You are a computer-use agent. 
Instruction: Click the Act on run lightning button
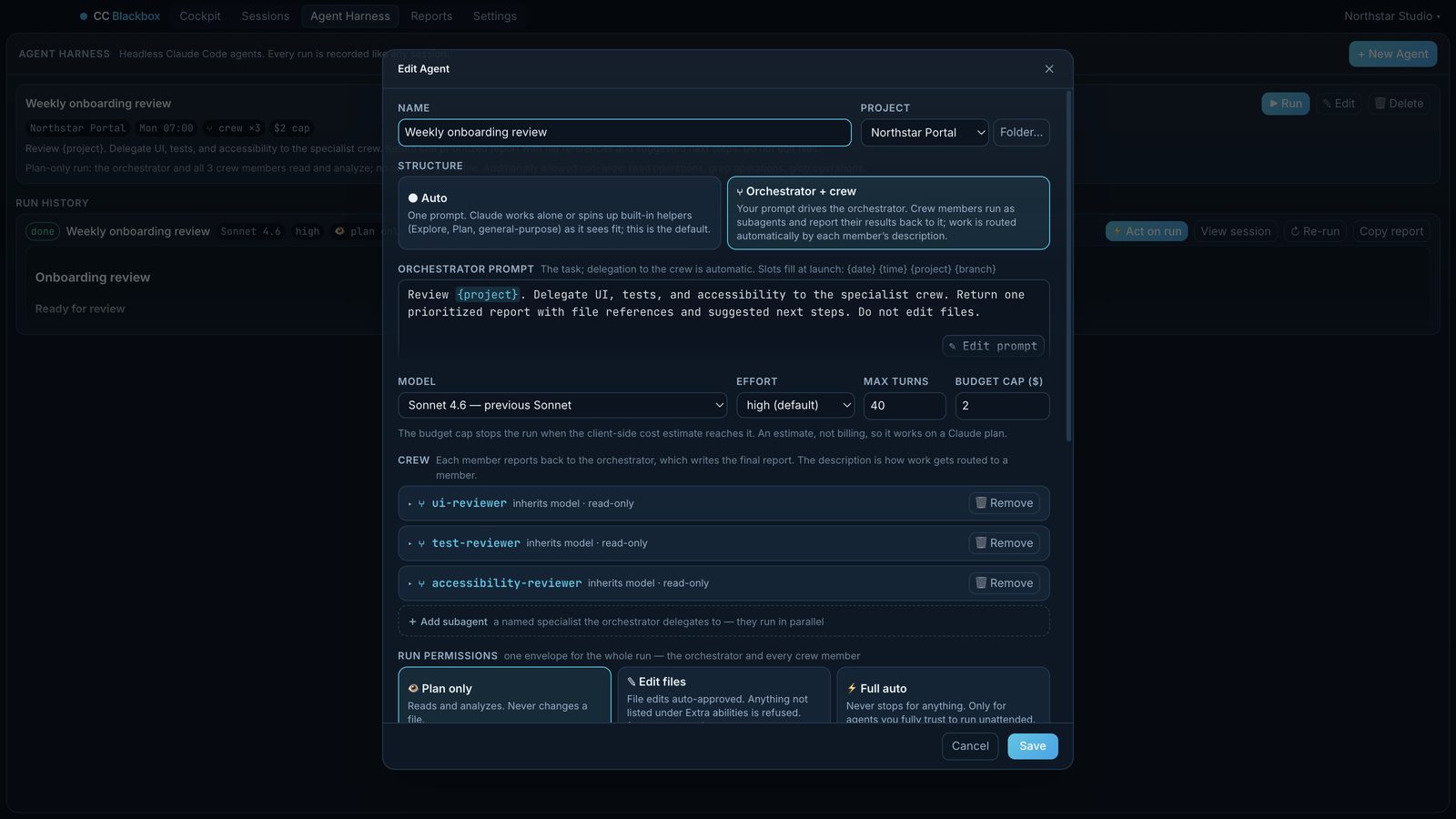(1147, 231)
